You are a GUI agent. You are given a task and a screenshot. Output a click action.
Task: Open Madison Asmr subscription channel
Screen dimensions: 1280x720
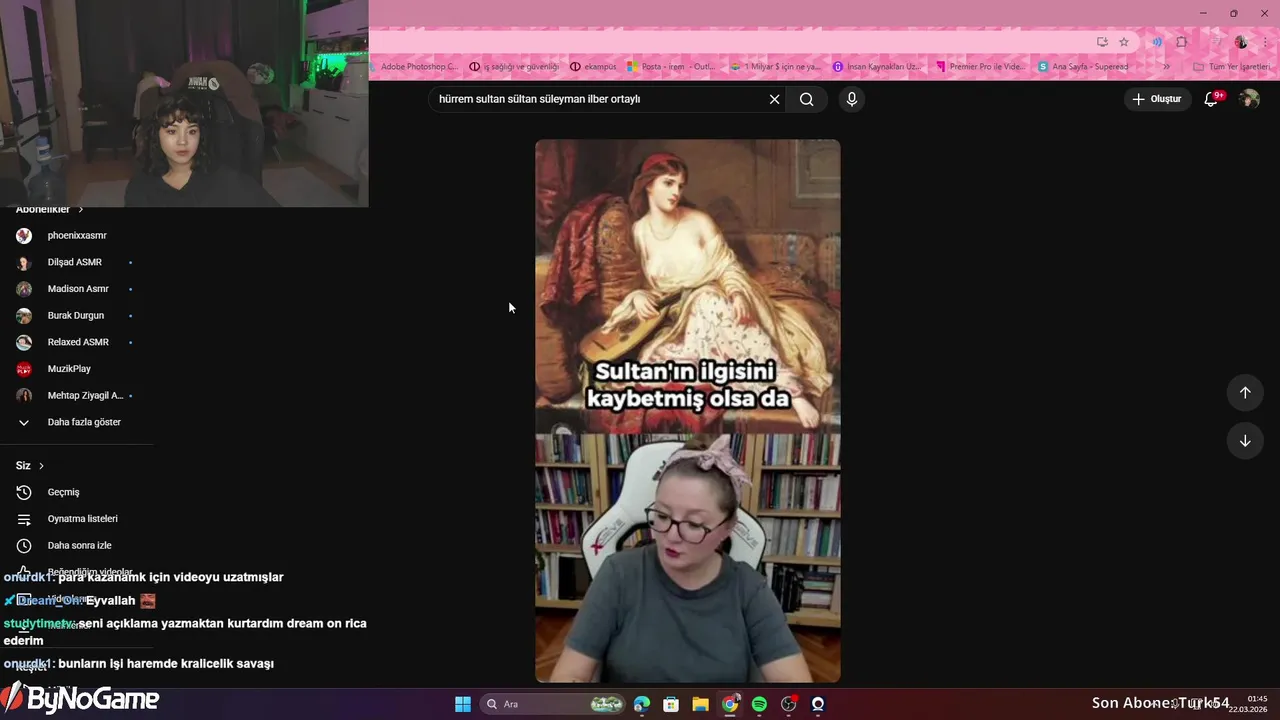tap(78, 289)
